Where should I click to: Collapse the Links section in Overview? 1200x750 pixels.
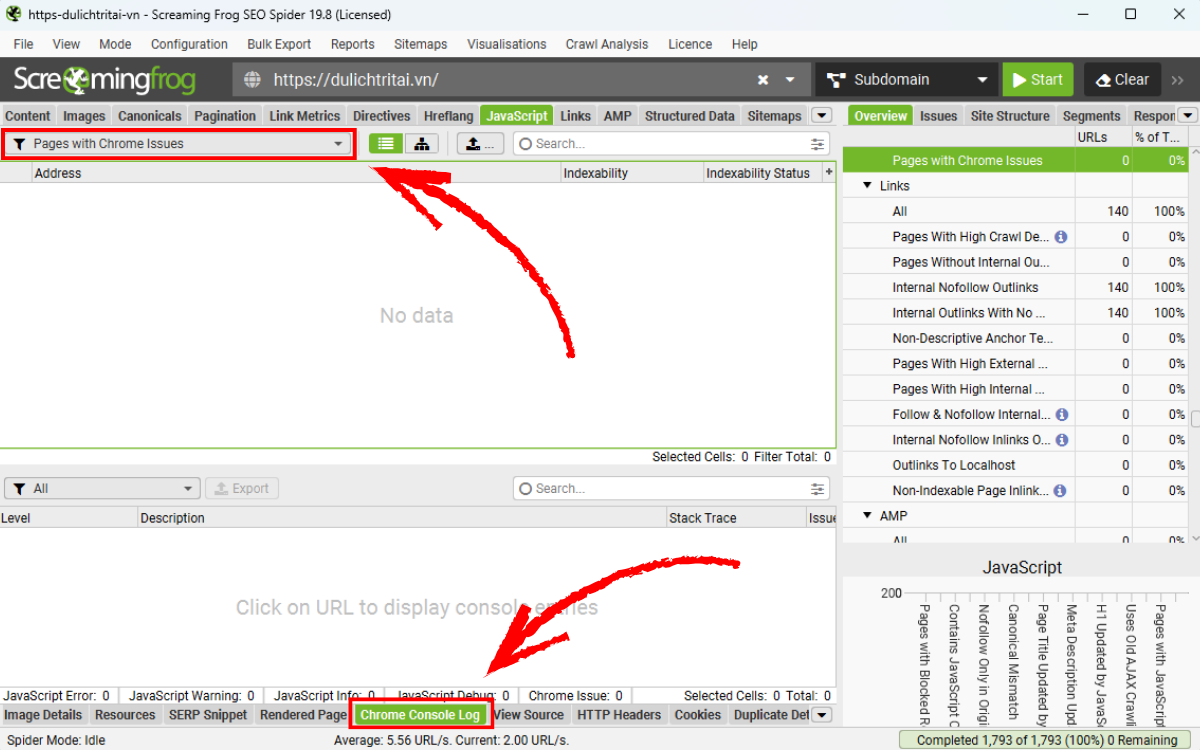(867, 186)
